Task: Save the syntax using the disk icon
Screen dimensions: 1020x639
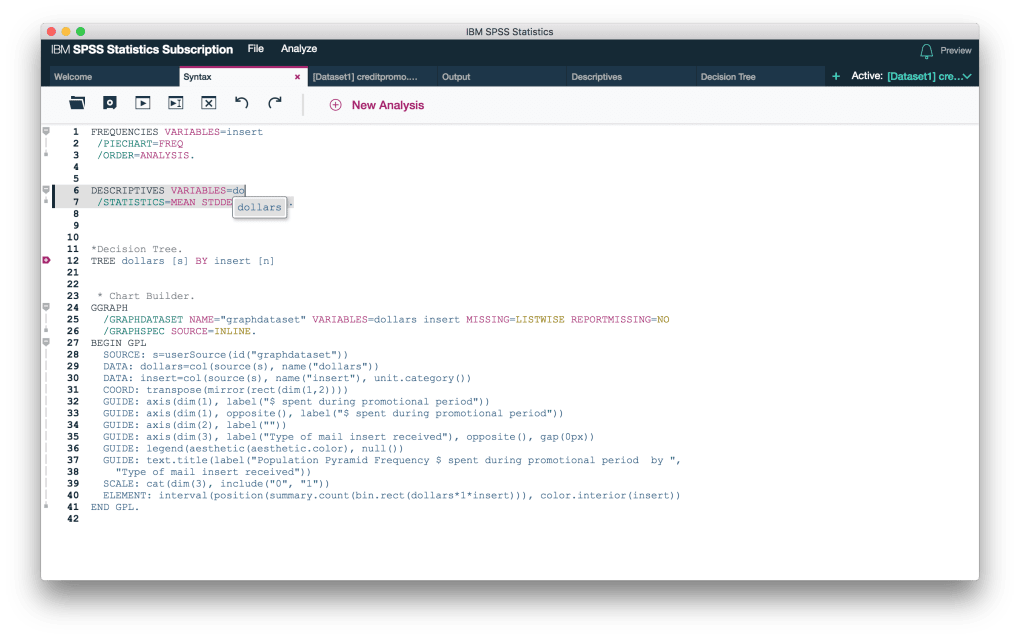Action: pos(110,103)
